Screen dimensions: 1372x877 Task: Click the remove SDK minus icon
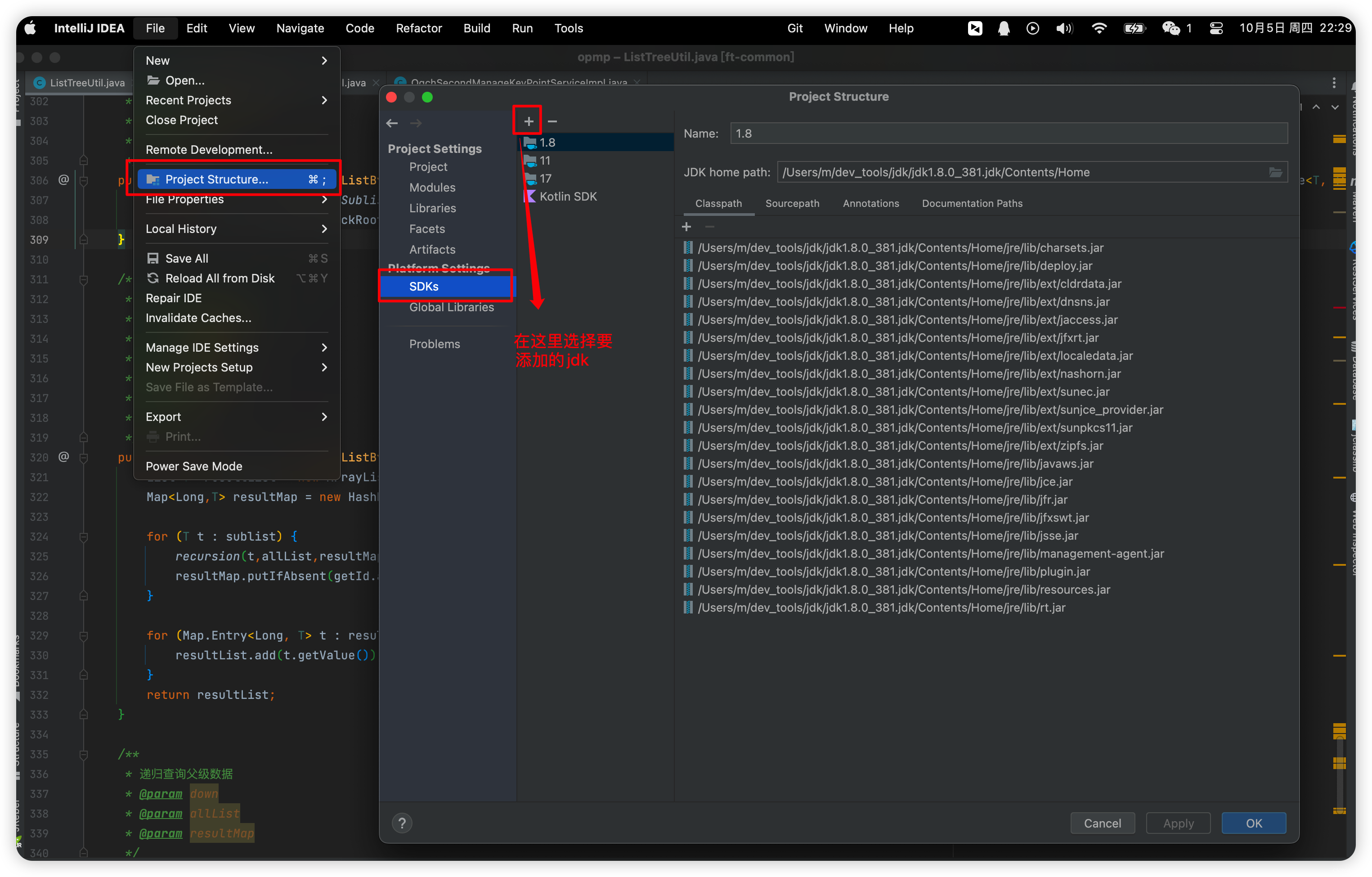click(x=552, y=121)
